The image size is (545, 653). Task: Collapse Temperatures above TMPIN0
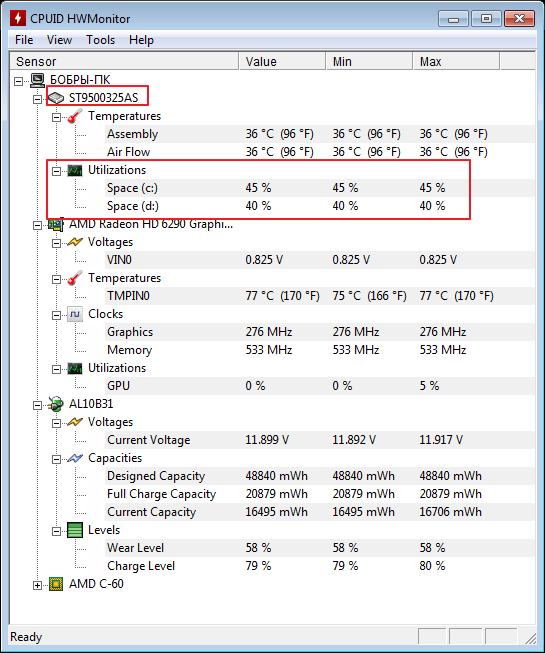pyautogui.click(x=56, y=279)
